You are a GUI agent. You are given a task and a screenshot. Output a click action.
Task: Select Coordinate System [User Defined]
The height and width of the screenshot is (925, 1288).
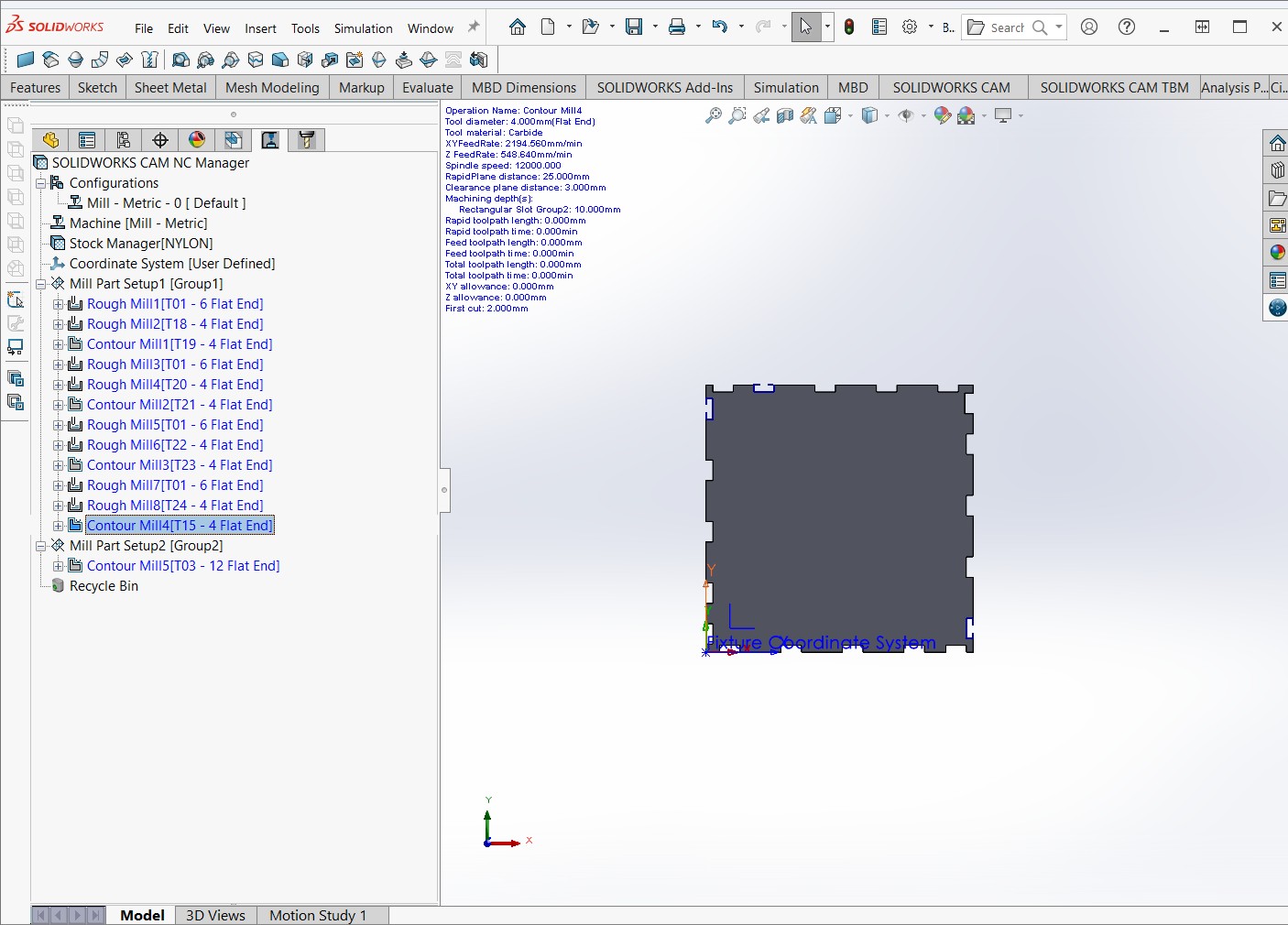(x=172, y=264)
